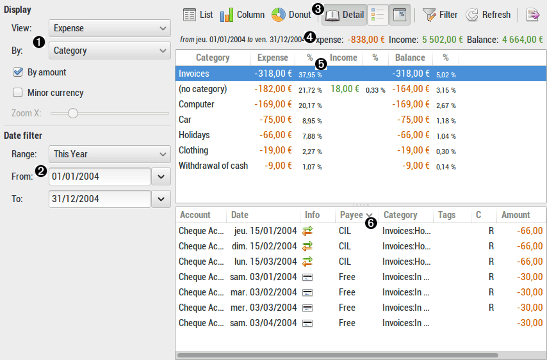Toggle the Detail pane button

(x=344, y=15)
